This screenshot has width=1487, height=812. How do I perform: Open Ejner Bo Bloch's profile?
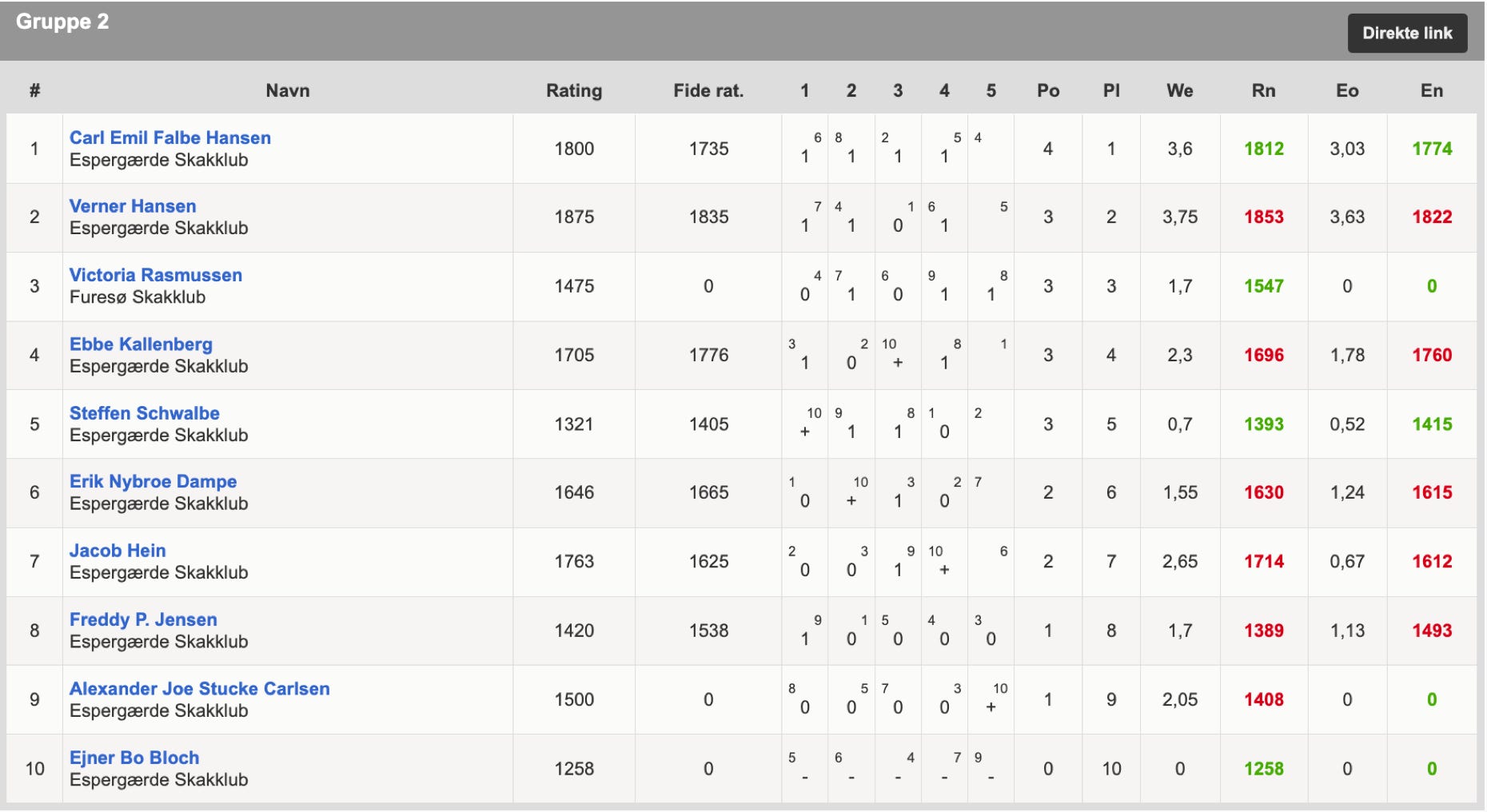[134, 758]
